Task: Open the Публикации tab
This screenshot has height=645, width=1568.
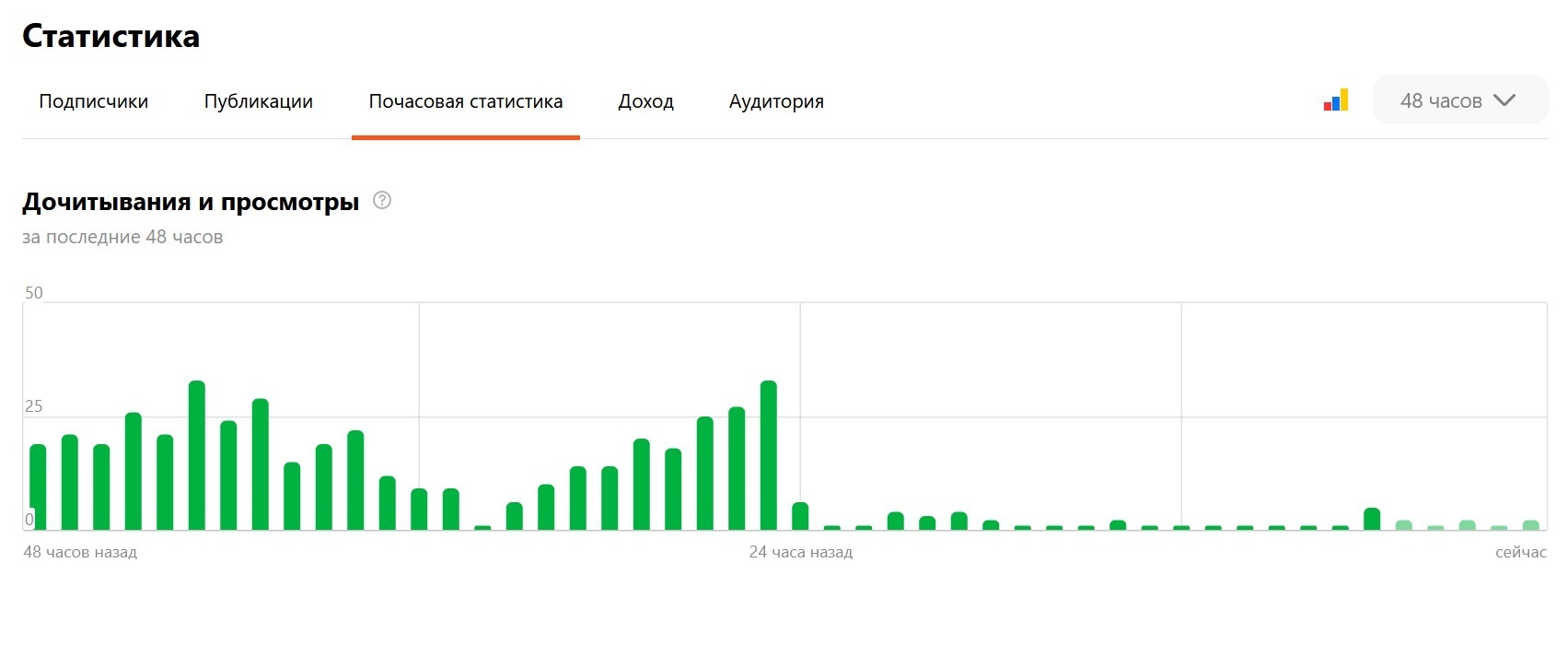Action: pos(258,101)
